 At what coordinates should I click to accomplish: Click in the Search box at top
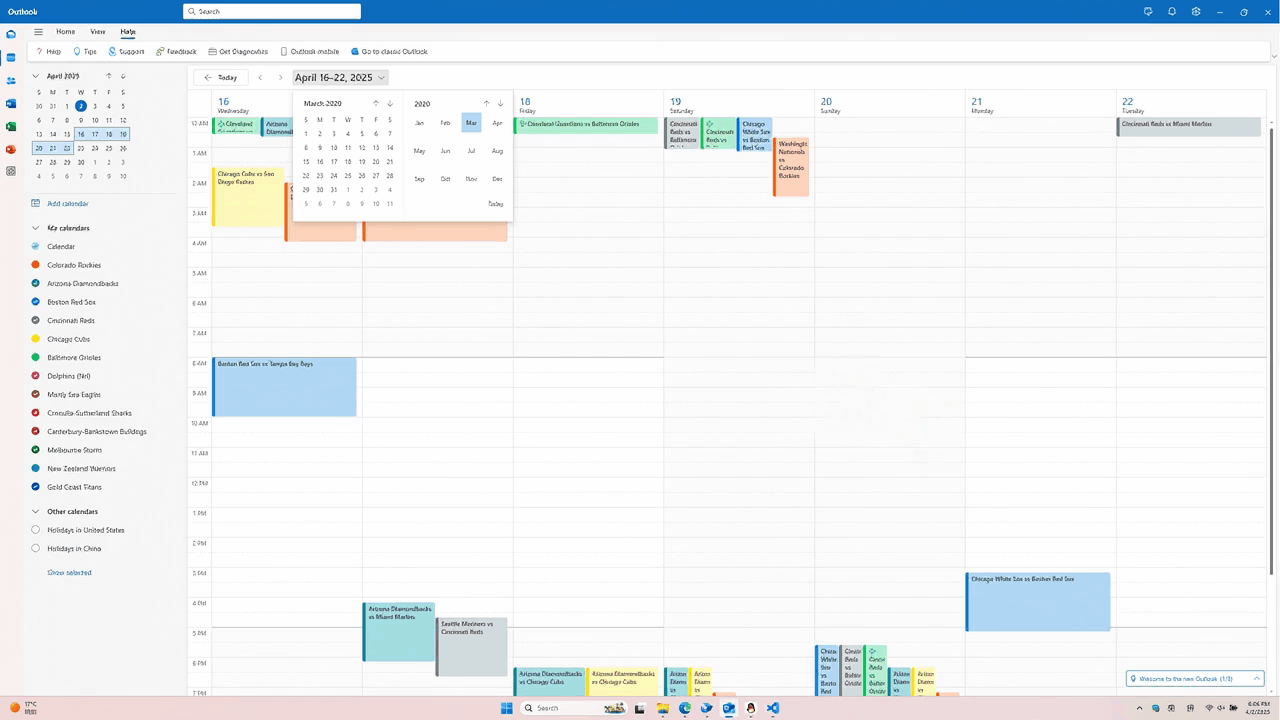272,12
